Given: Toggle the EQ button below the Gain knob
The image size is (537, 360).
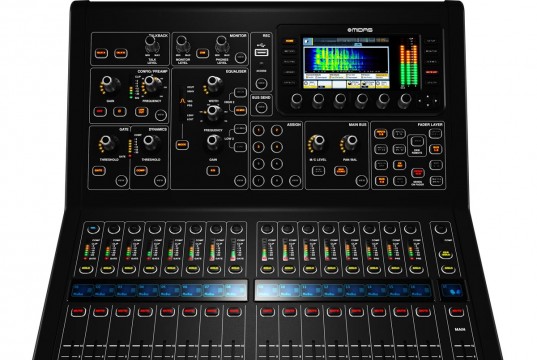Looking at the screenshot, I should (x=213, y=171).
